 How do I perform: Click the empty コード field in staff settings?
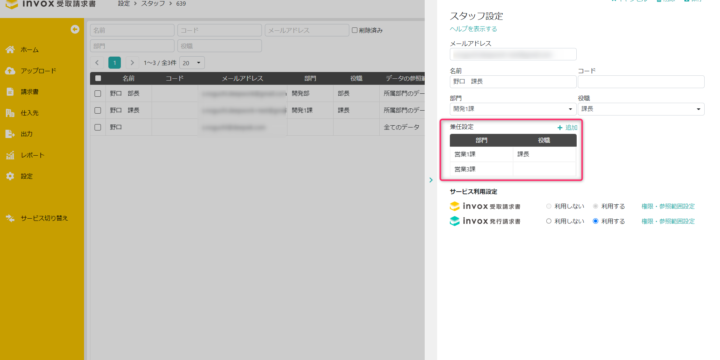click(x=641, y=82)
